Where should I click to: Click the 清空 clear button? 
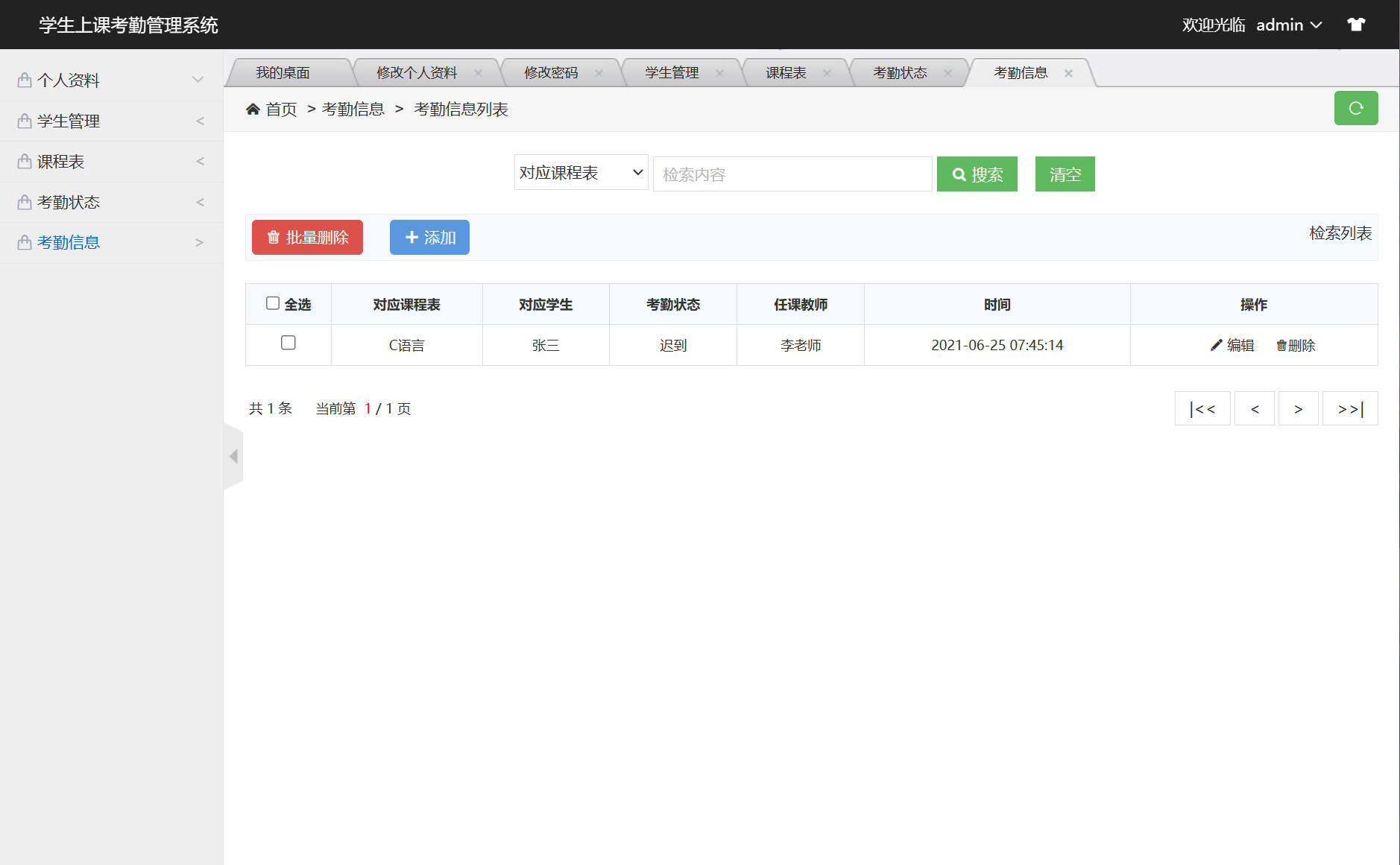pyautogui.click(x=1065, y=174)
